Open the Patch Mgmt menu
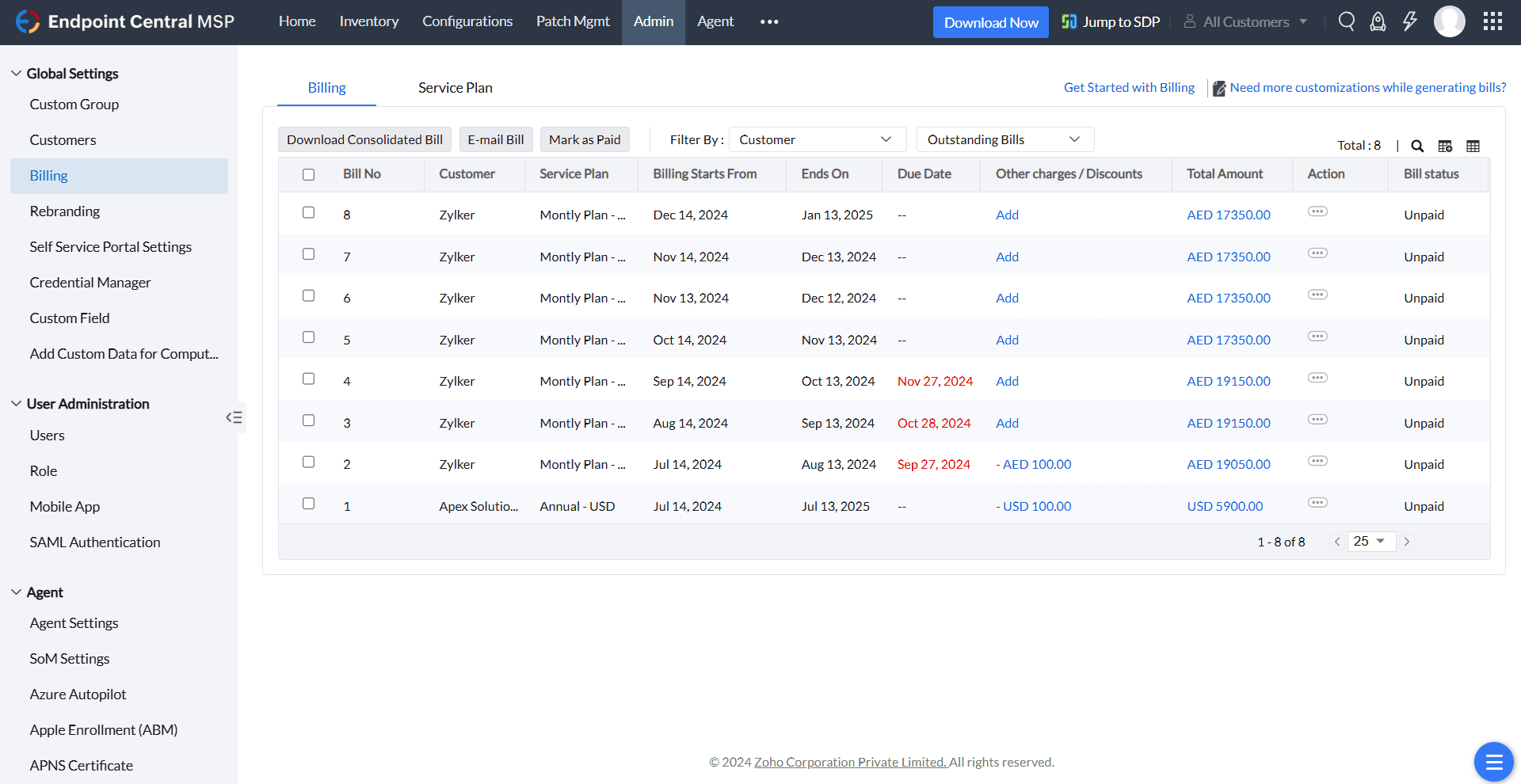The width and height of the screenshot is (1521, 784). tap(573, 21)
